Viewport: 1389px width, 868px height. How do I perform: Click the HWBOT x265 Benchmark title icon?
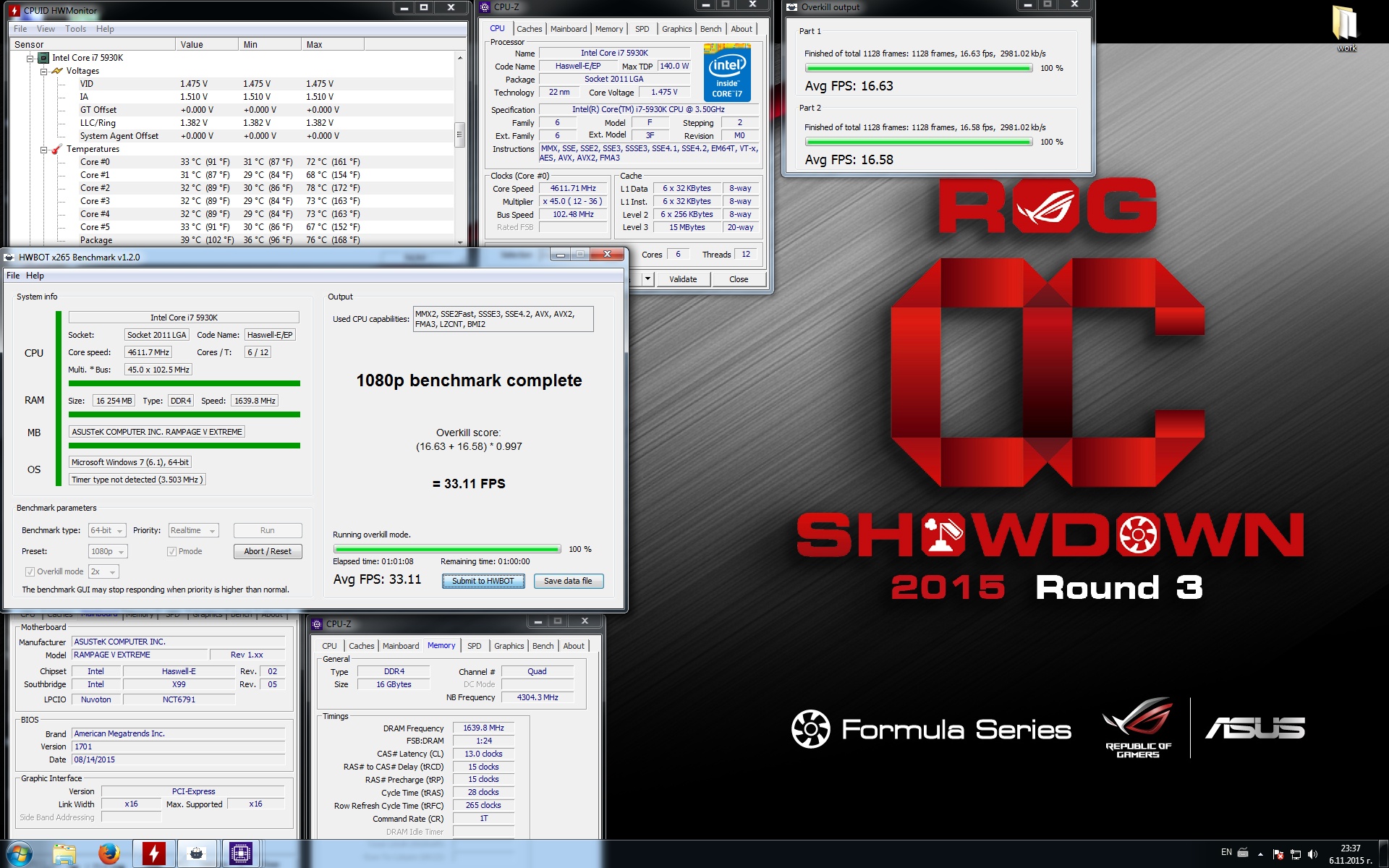tap(9, 257)
